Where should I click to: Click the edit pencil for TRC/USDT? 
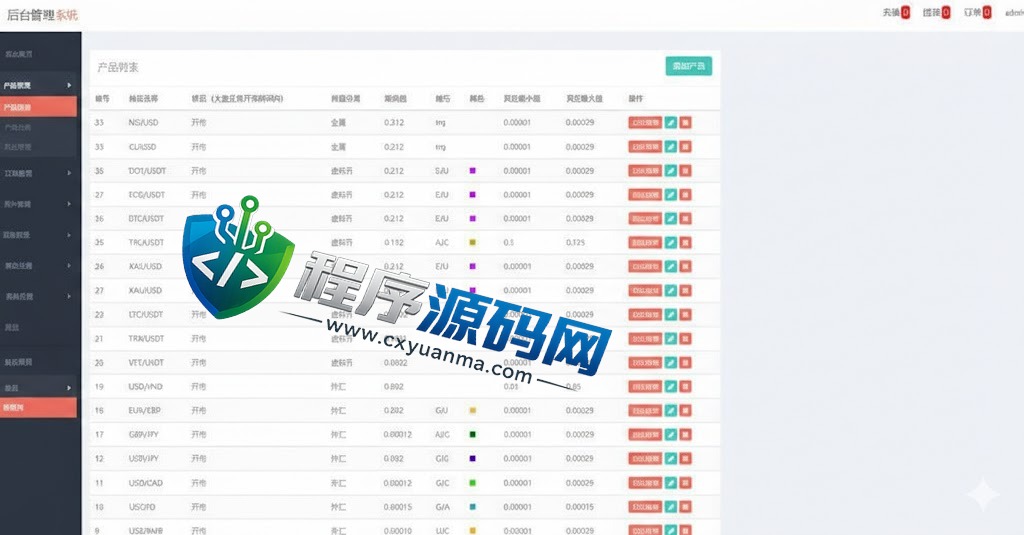click(x=671, y=242)
